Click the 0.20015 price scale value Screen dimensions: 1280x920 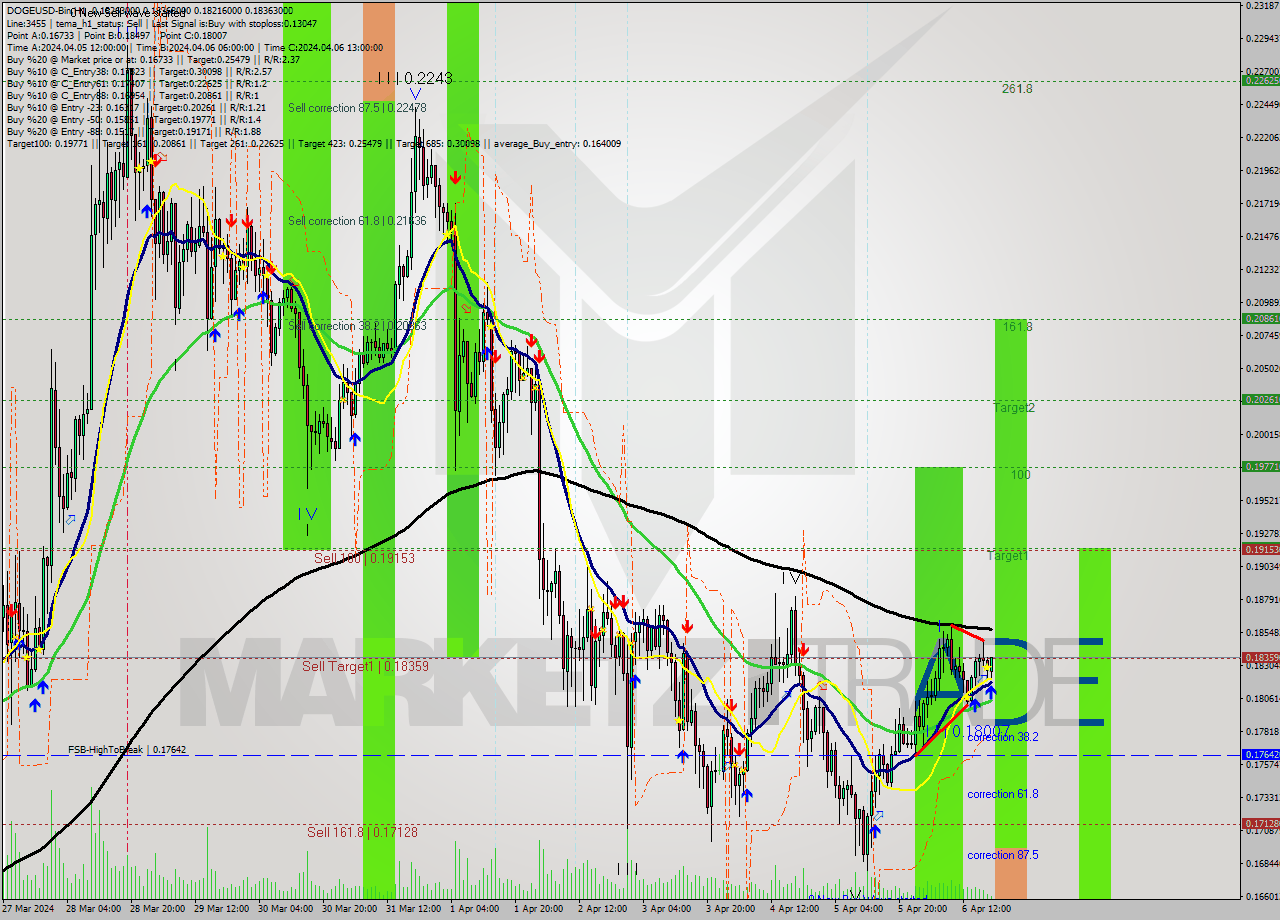click(1262, 435)
